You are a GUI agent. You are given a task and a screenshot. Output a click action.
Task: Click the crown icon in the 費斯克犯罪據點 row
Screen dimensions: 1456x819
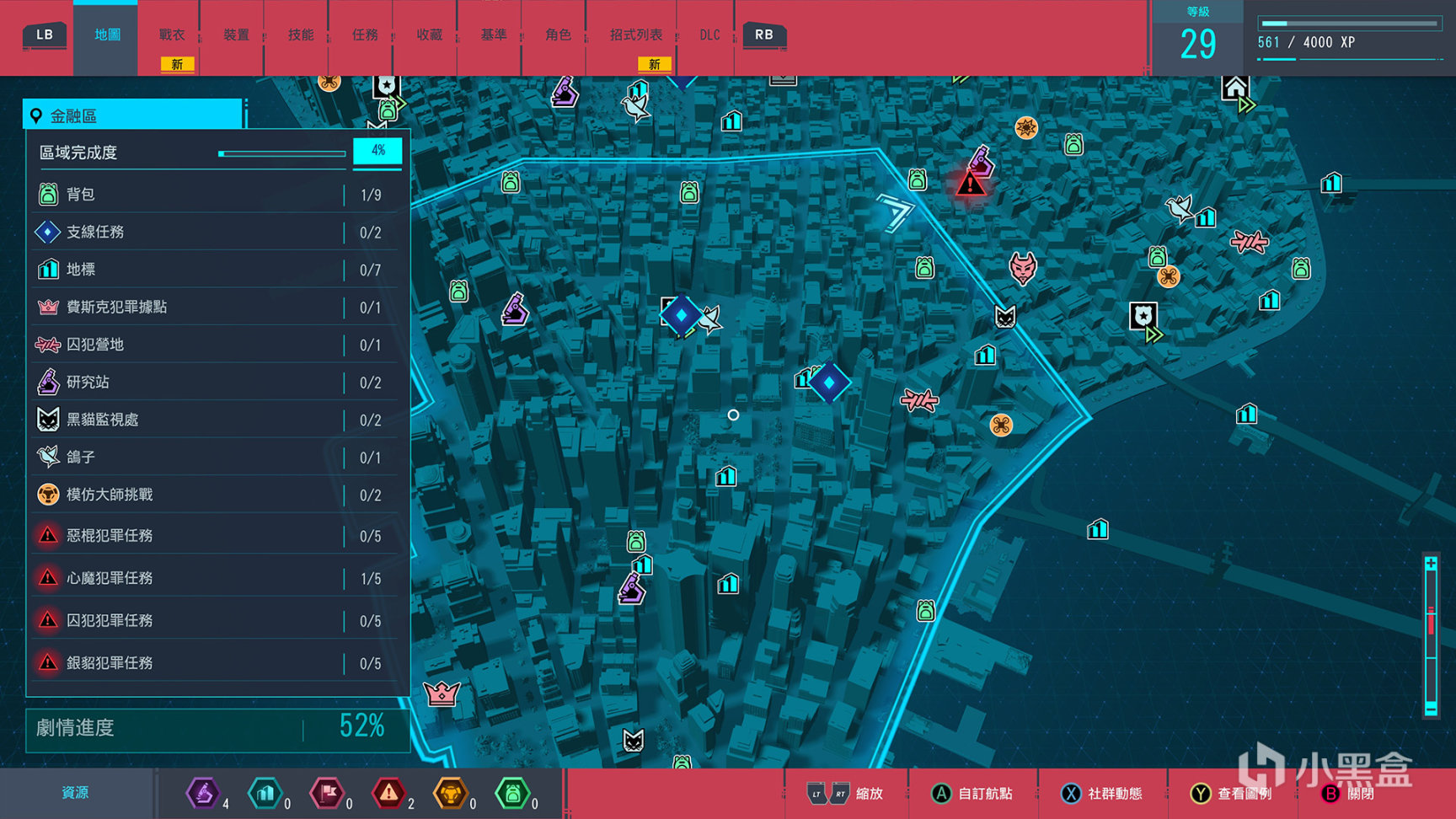(x=48, y=307)
